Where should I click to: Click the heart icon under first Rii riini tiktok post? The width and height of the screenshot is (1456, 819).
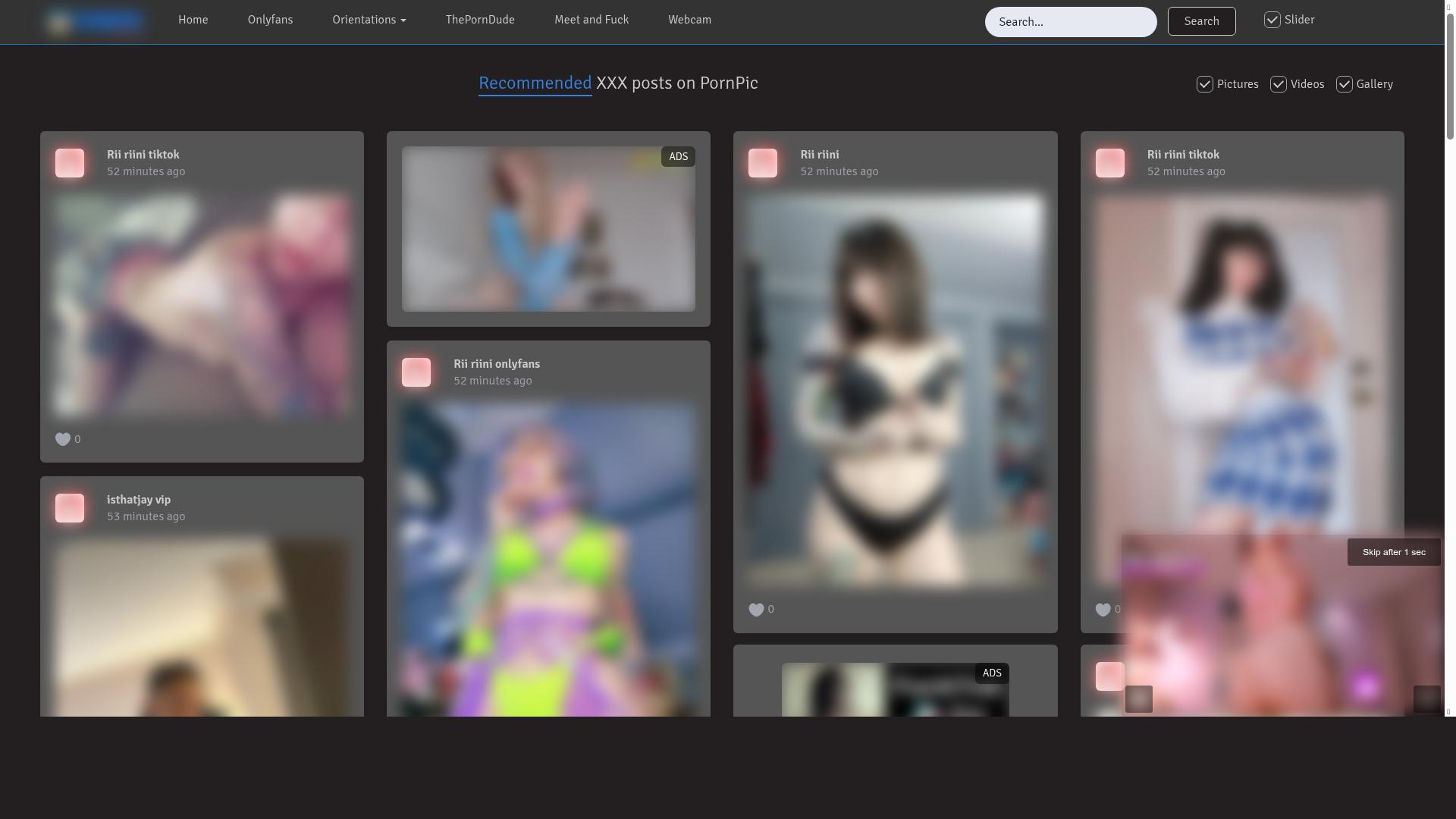[x=63, y=439]
